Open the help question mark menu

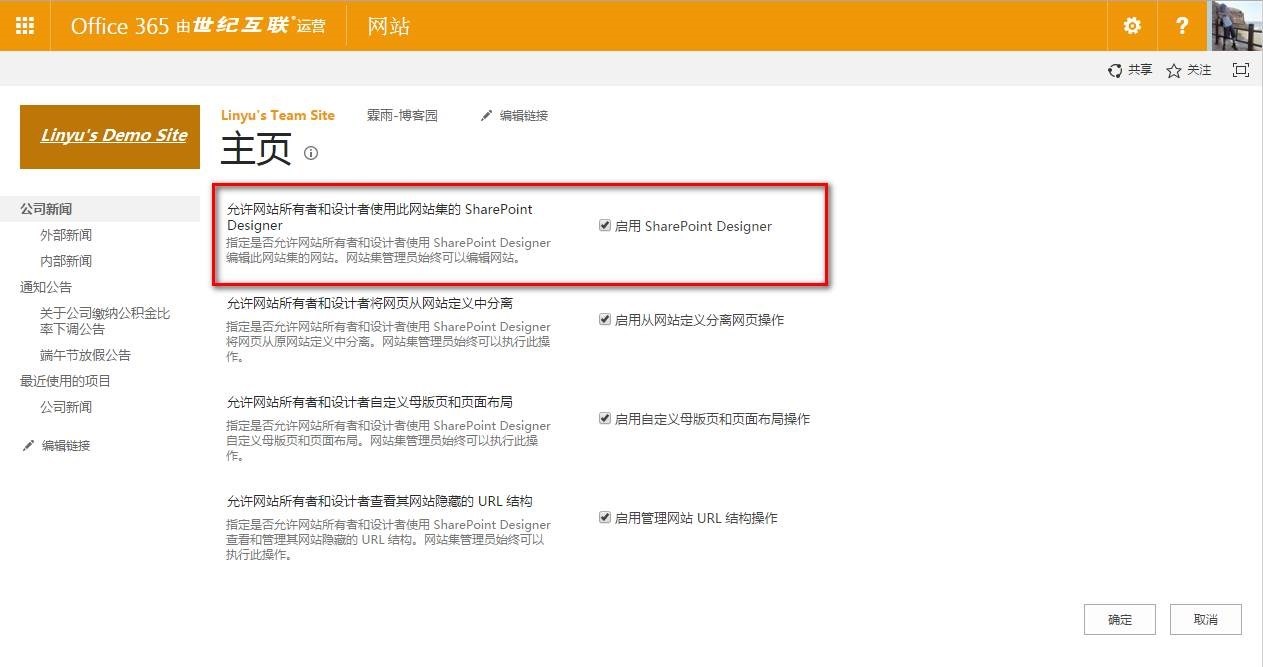1183,26
